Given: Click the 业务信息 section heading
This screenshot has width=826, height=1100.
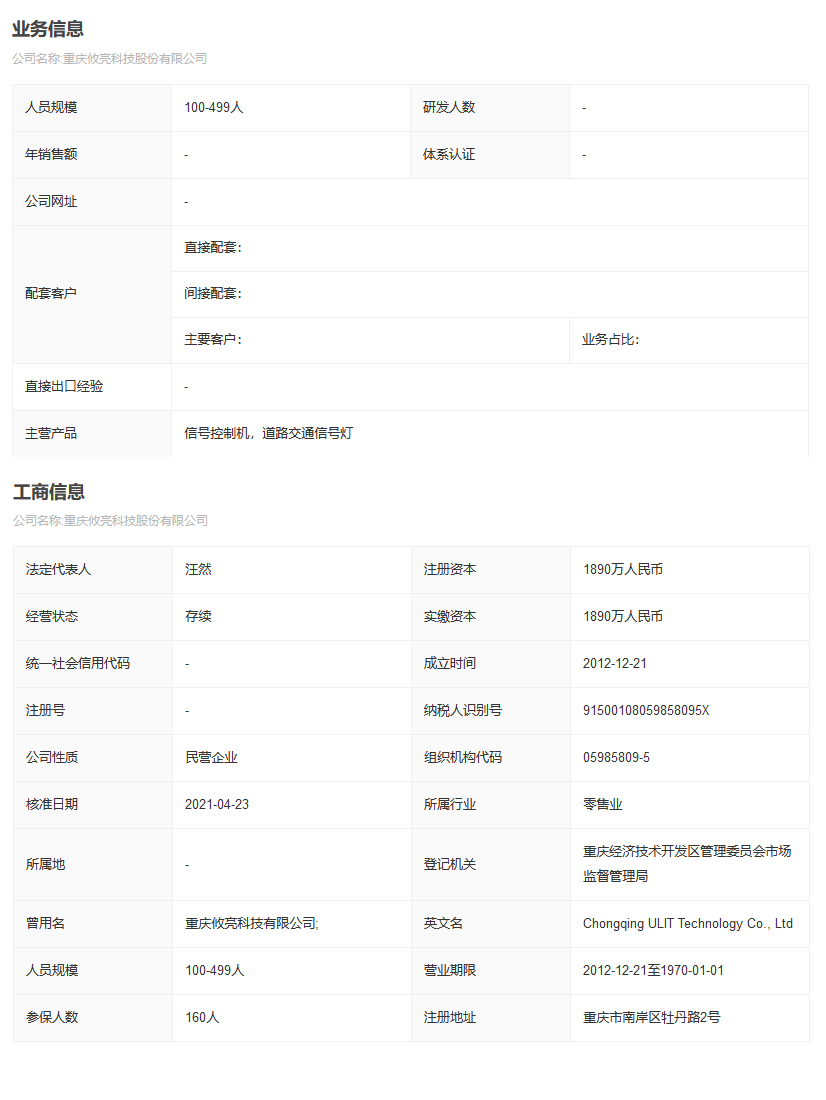Looking at the screenshot, I should (48, 29).
